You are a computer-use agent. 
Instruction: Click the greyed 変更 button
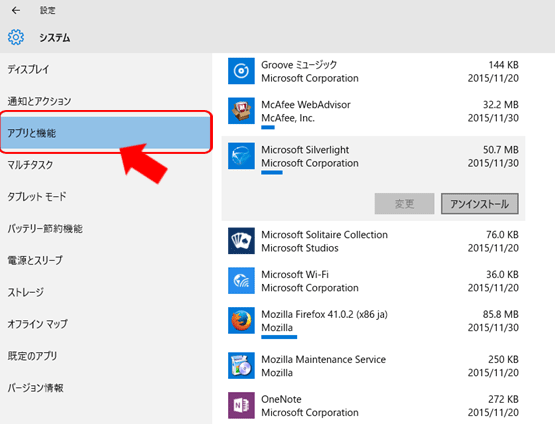(404, 204)
